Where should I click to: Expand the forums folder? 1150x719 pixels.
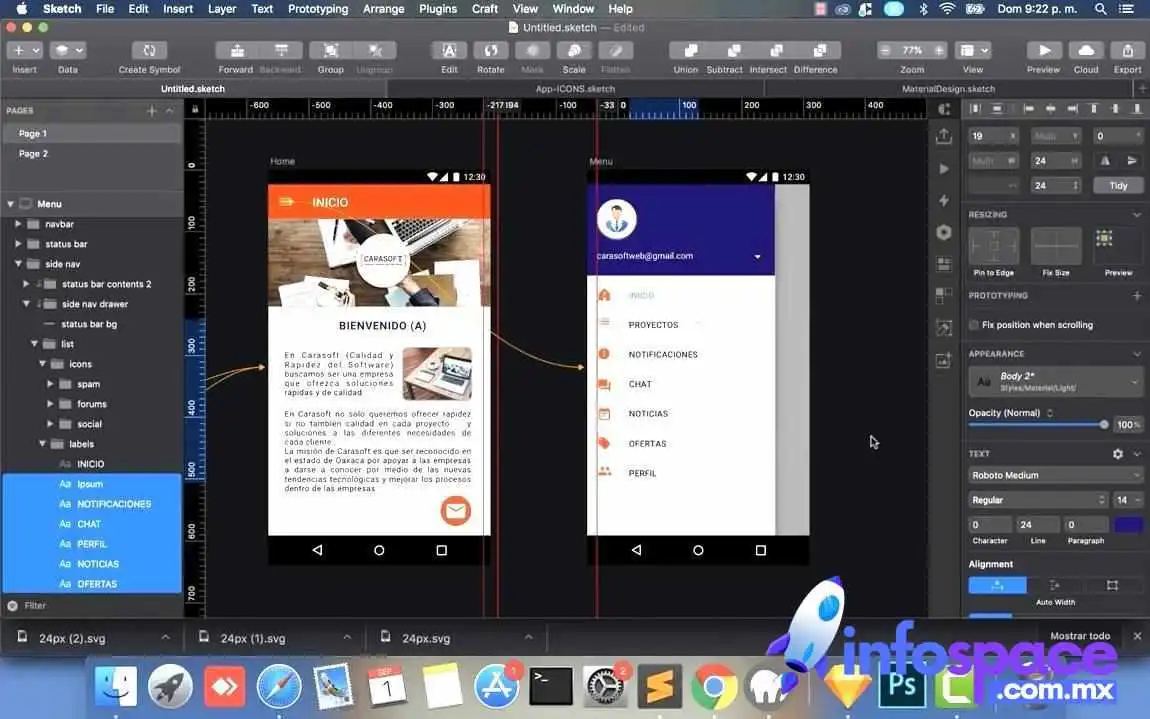[x=50, y=404]
